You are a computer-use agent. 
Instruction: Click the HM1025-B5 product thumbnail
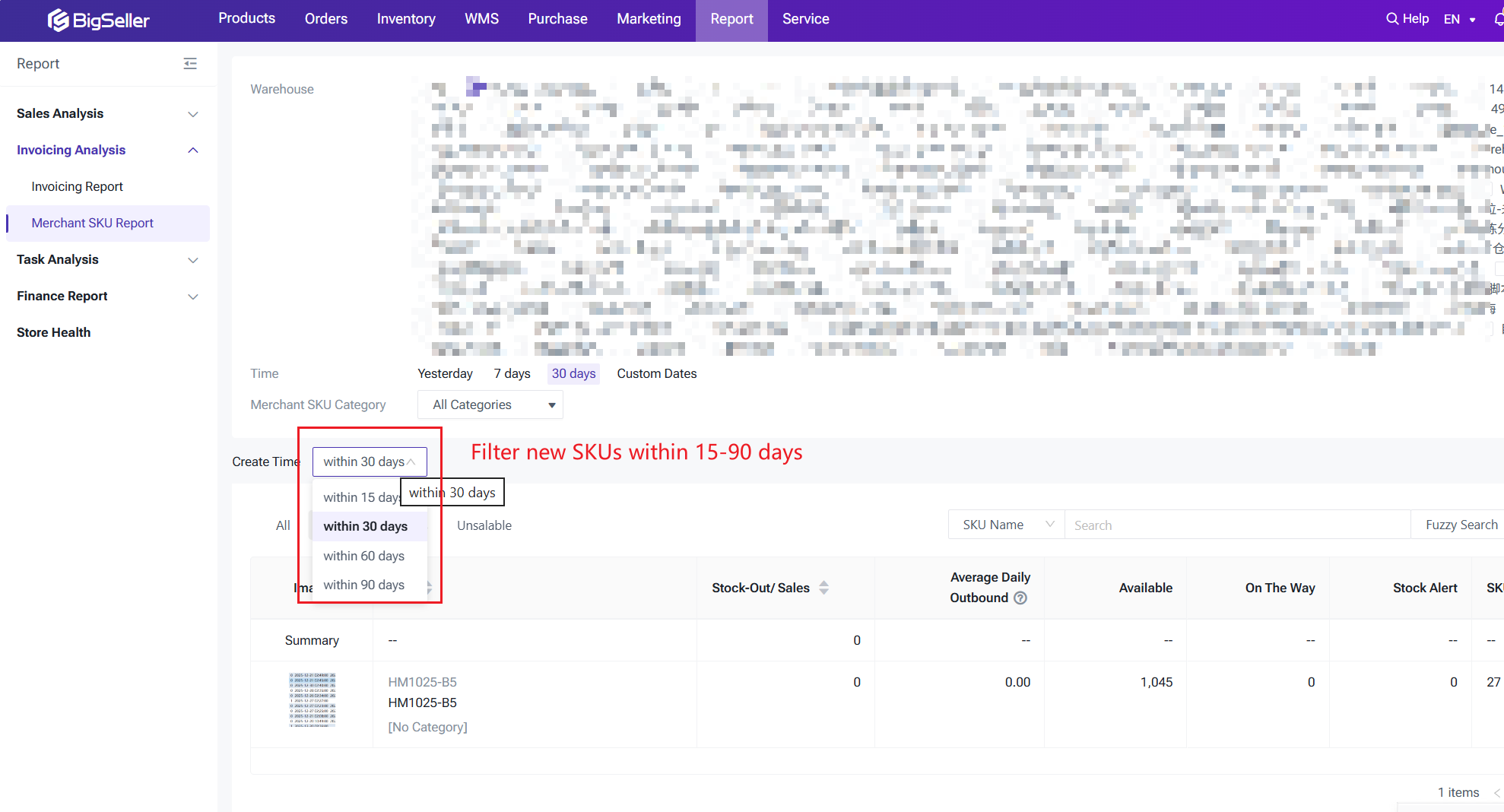(312, 699)
